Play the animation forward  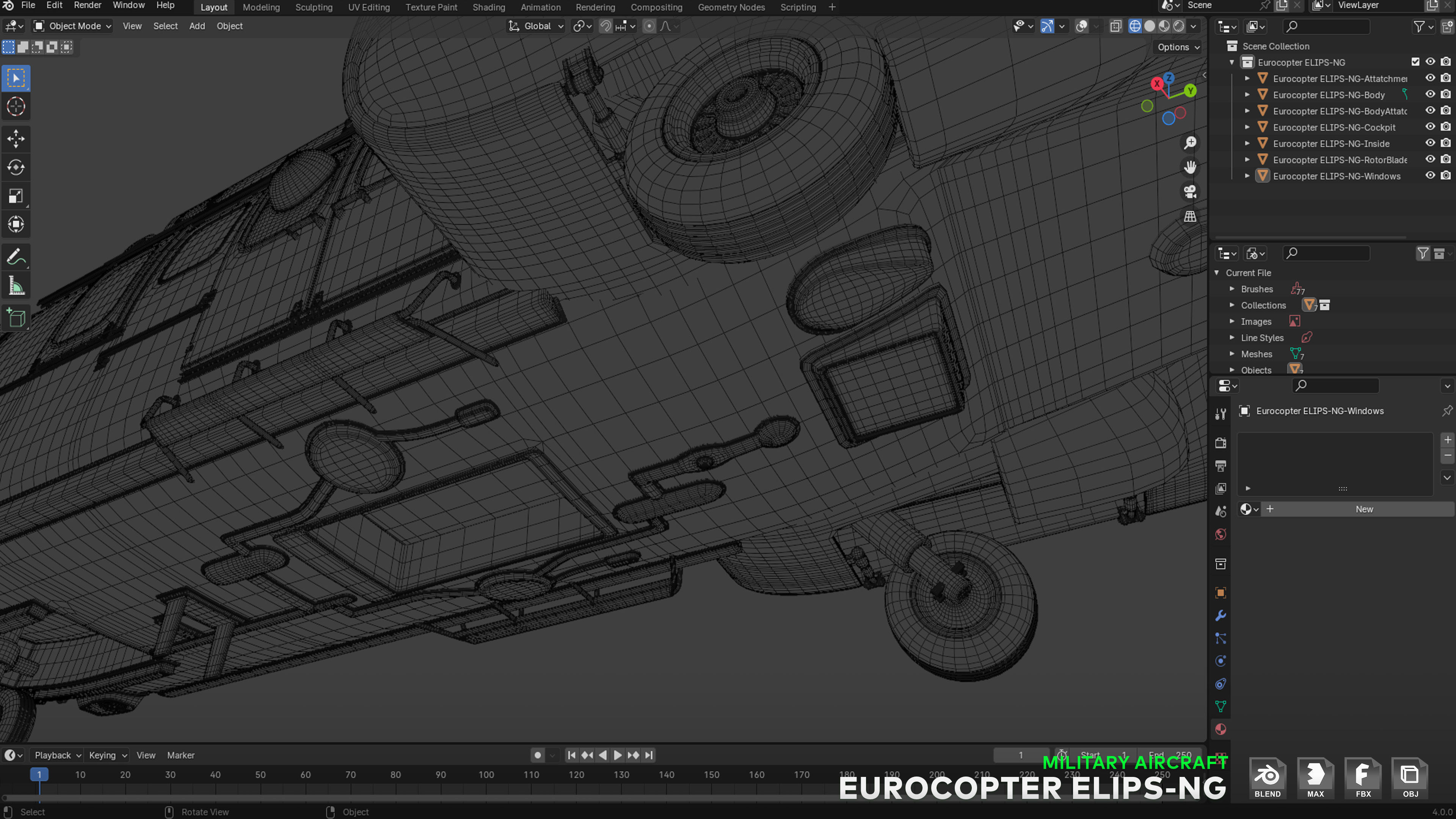click(618, 755)
